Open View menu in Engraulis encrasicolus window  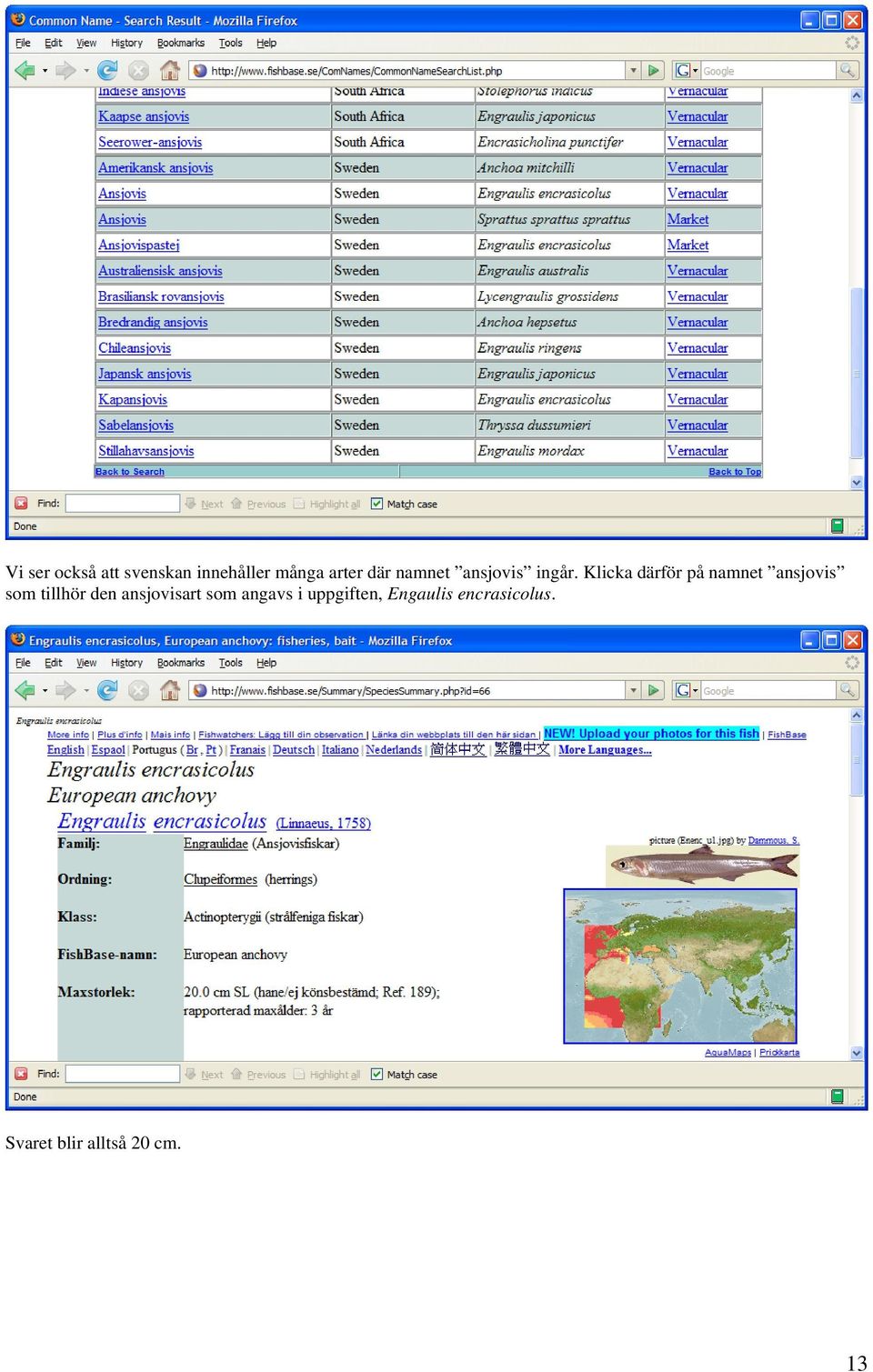(x=86, y=663)
